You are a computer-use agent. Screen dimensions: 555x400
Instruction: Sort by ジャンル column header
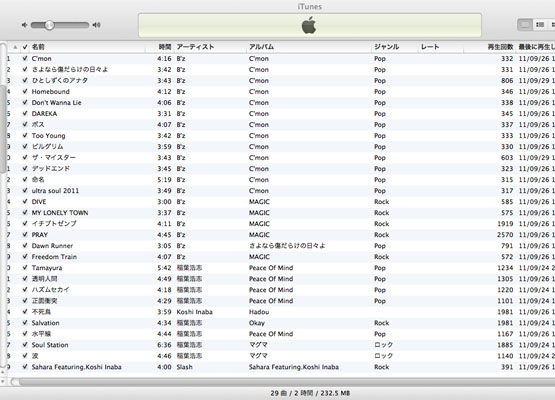[387, 47]
